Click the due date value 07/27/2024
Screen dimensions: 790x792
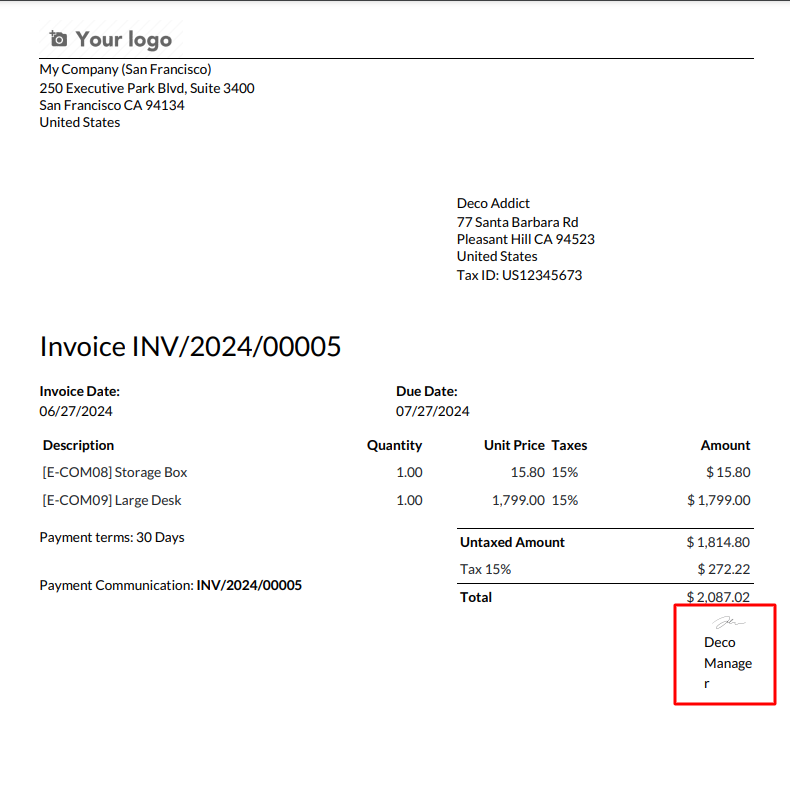pos(432,411)
